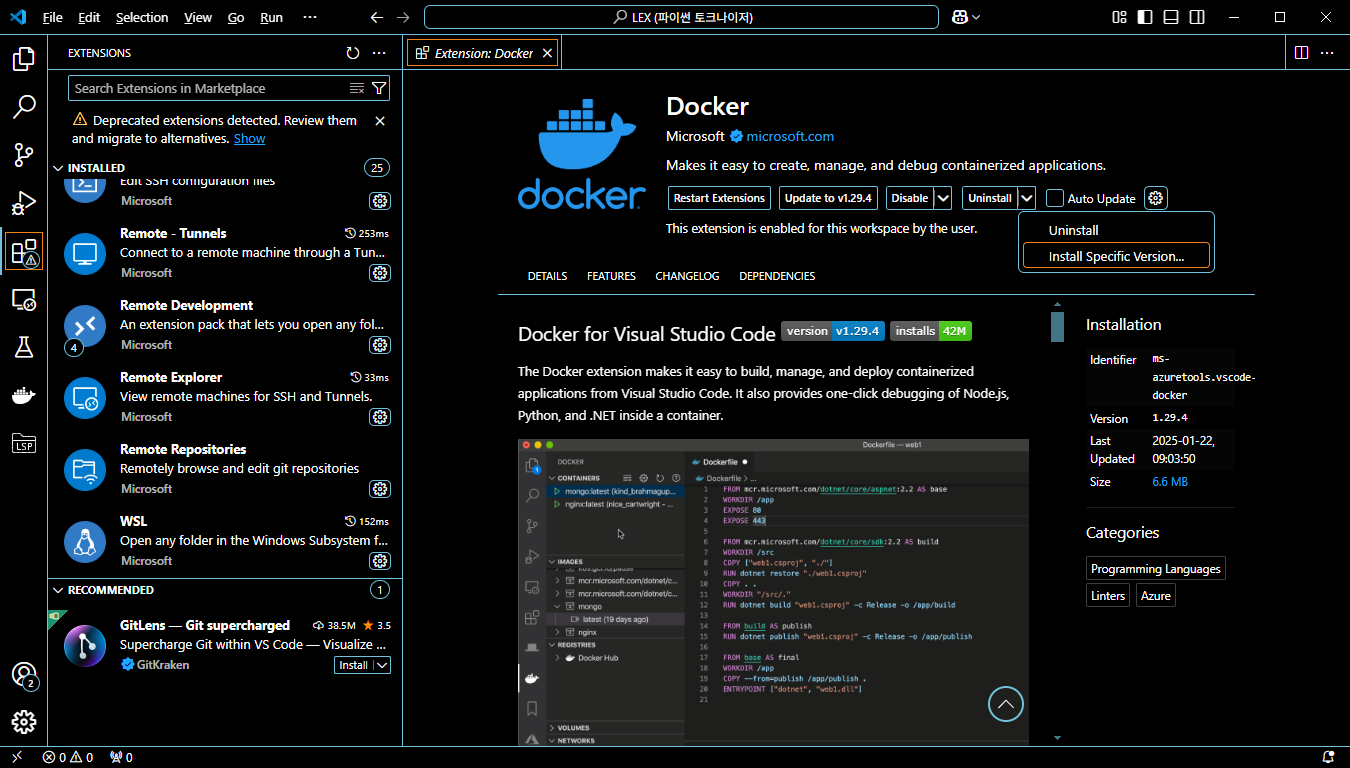Open the Docker whale view in activity bar
1350x768 pixels.
click(24, 395)
